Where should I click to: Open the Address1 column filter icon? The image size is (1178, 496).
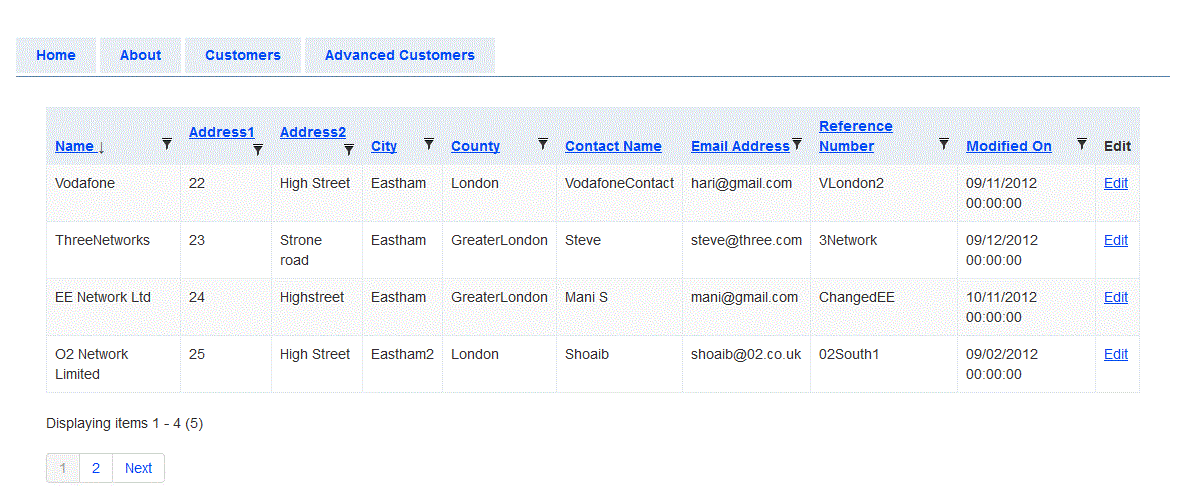pyautogui.click(x=258, y=150)
